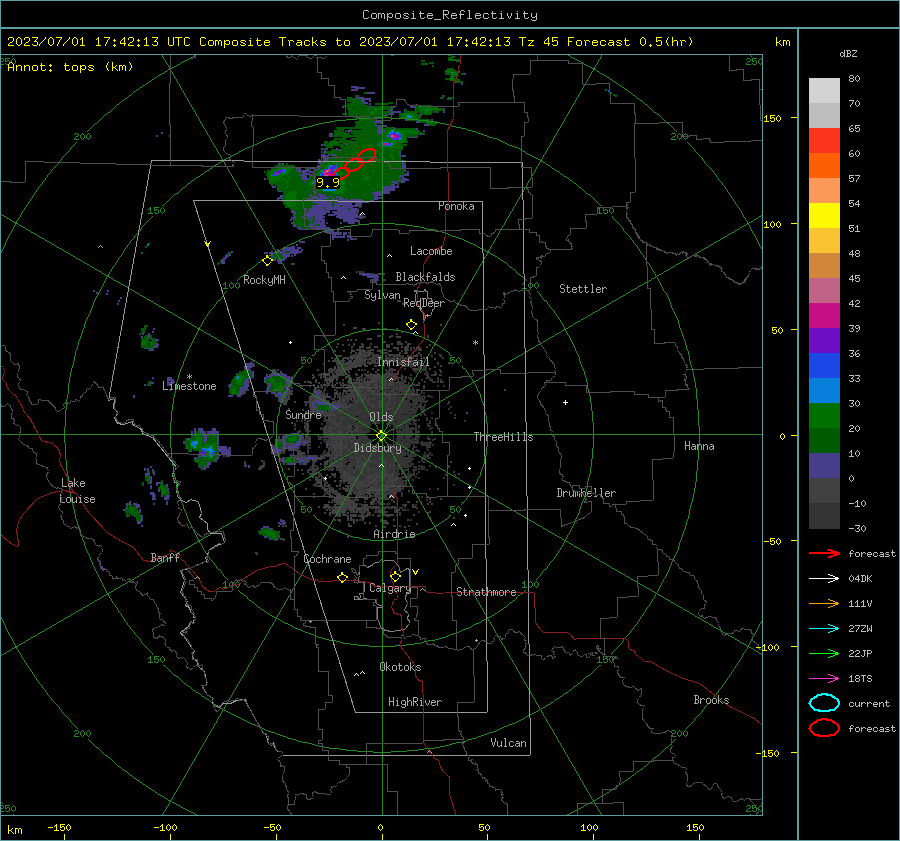The width and height of the screenshot is (900, 841).
Task: Click the Lacombe town label
Action: 431,251
